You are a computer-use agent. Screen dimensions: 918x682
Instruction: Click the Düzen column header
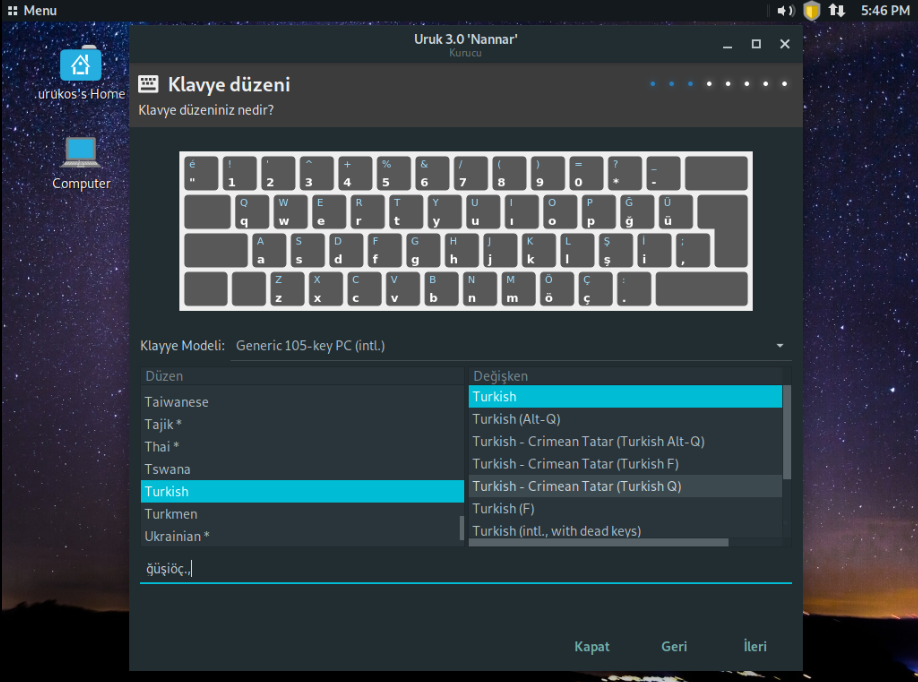[x=302, y=376]
